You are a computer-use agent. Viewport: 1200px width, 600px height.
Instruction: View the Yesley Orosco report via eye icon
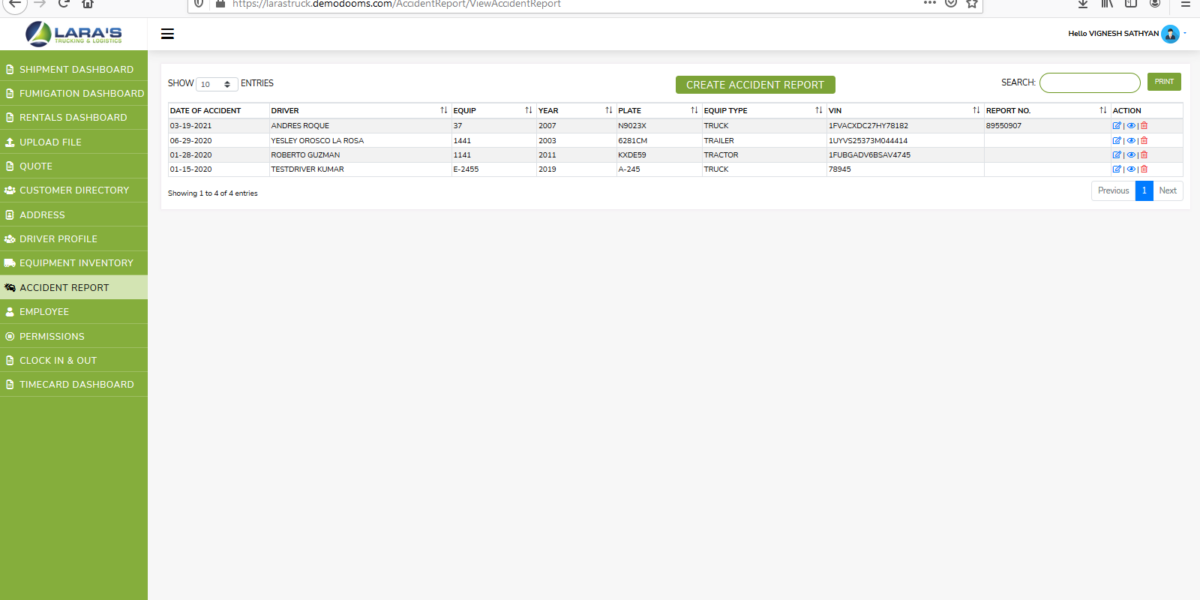(x=1131, y=141)
